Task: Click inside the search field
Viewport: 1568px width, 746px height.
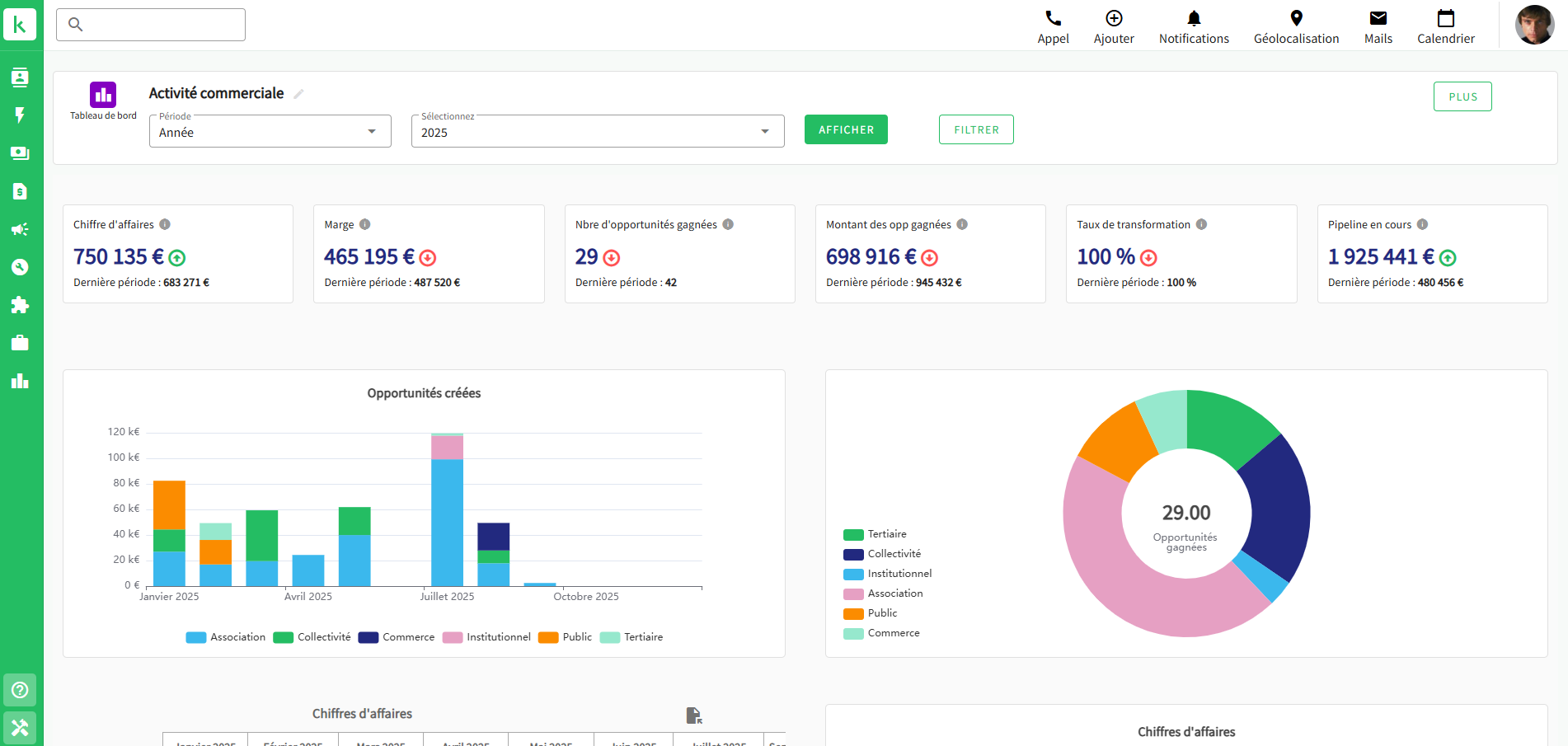Action: [150, 25]
